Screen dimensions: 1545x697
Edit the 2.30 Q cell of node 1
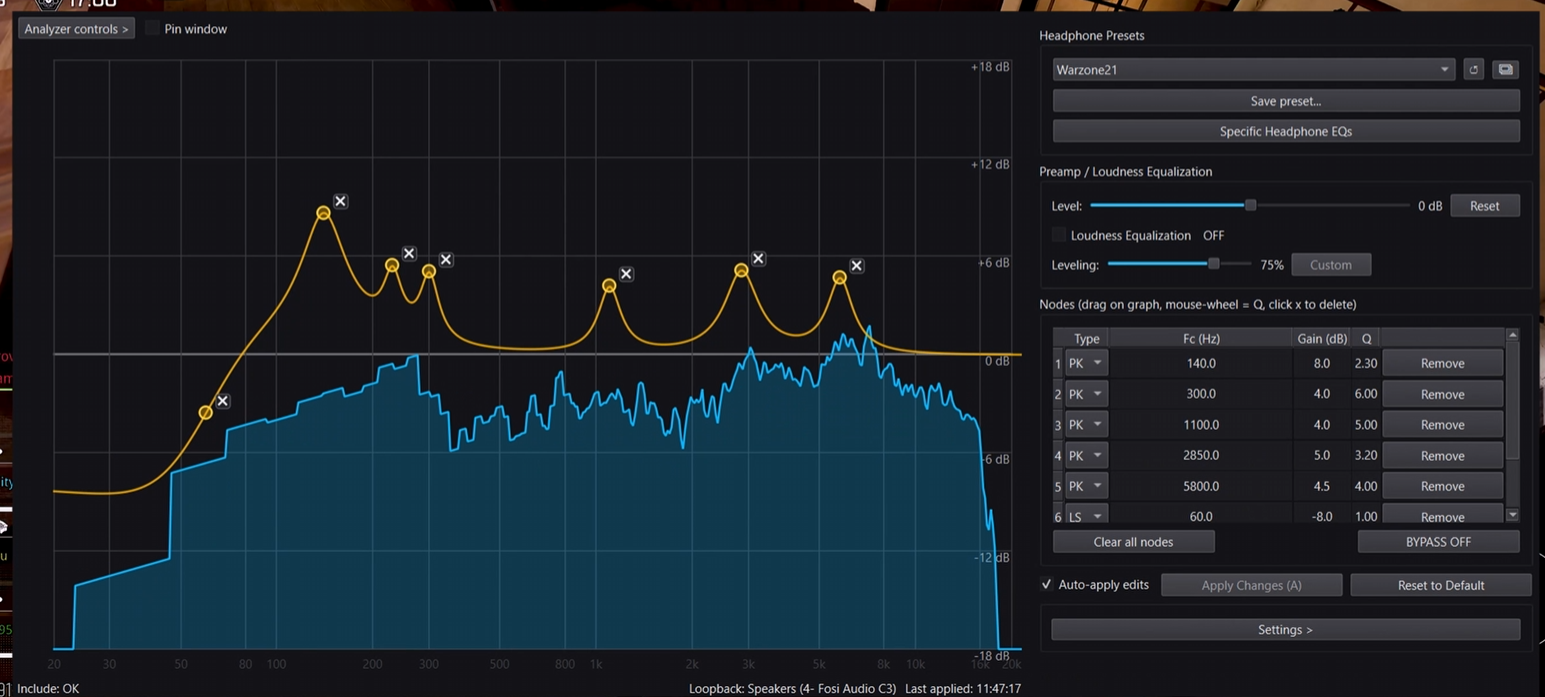[1365, 363]
